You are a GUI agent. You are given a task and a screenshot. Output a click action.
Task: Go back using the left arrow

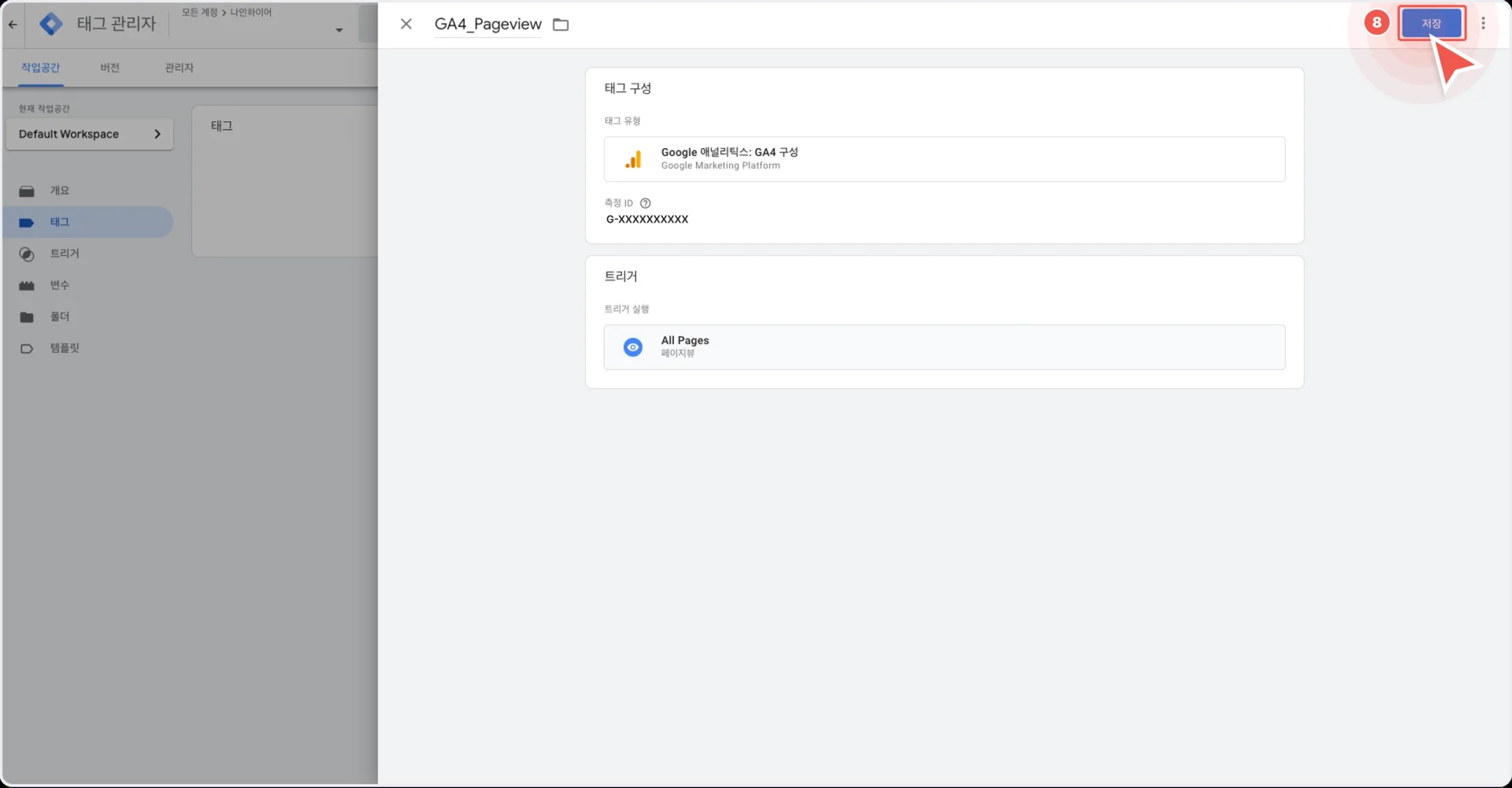13,24
